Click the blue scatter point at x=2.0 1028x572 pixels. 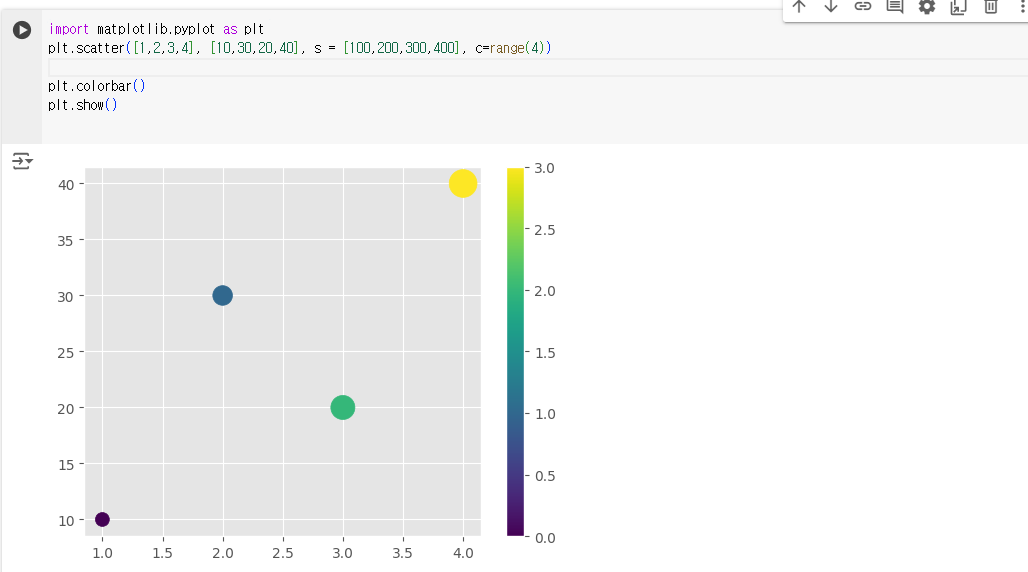click(x=222, y=296)
